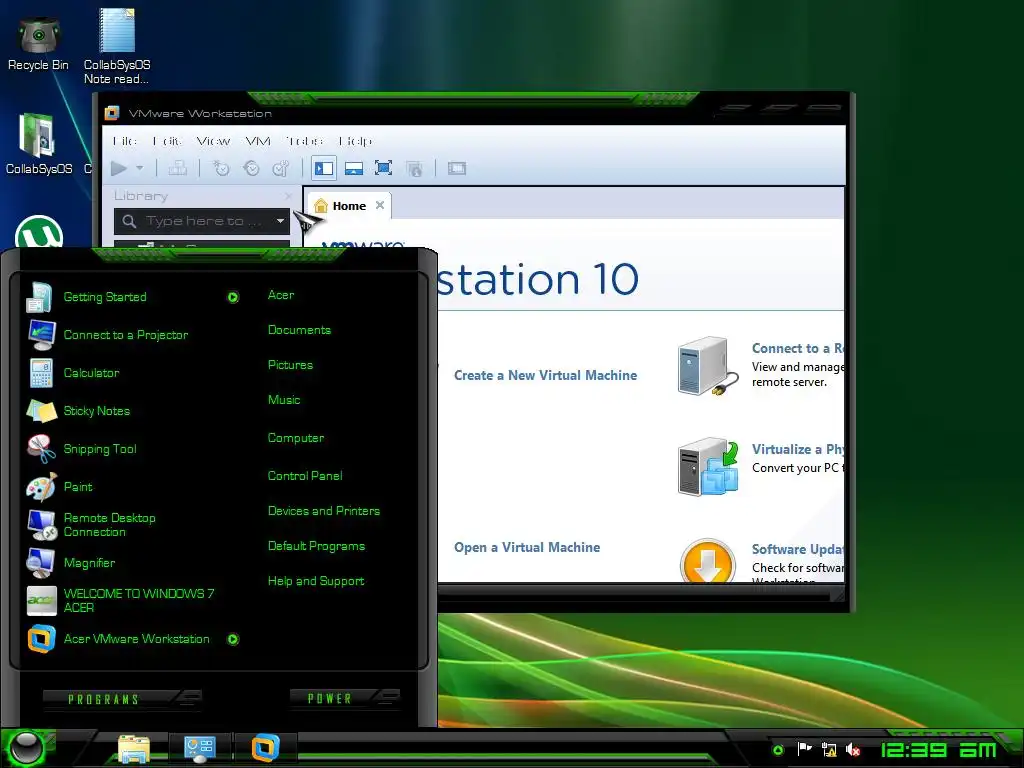Viewport: 1024px width, 768px height.
Task: Open Computer from the start menu
Action: click(296, 438)
